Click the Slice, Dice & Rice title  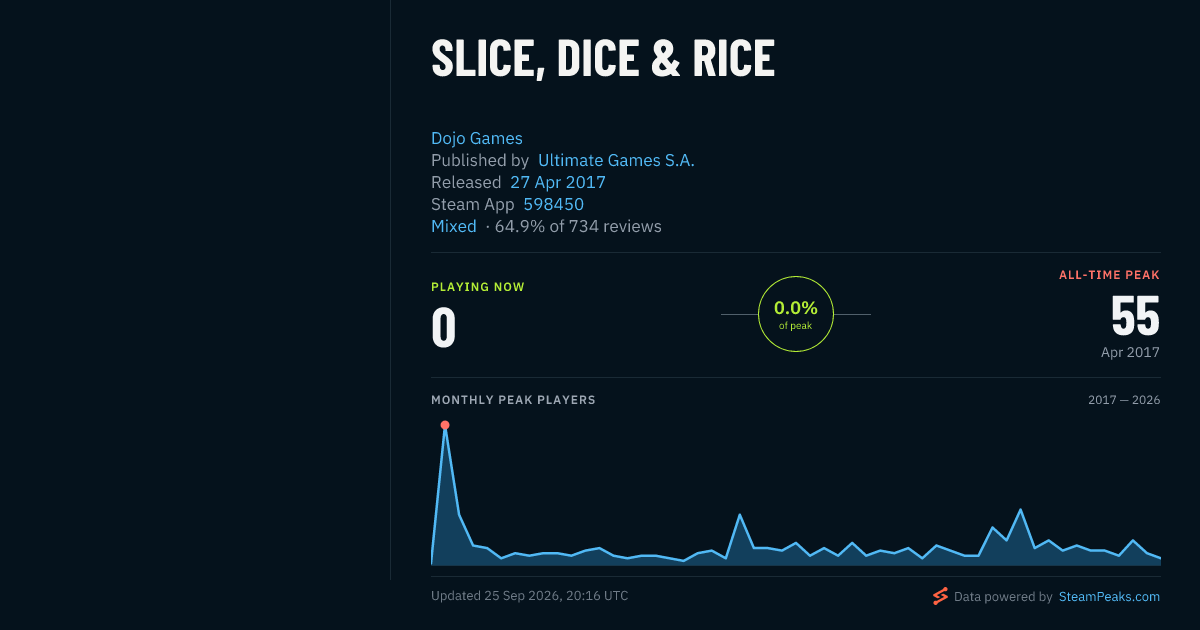[603, 58]
